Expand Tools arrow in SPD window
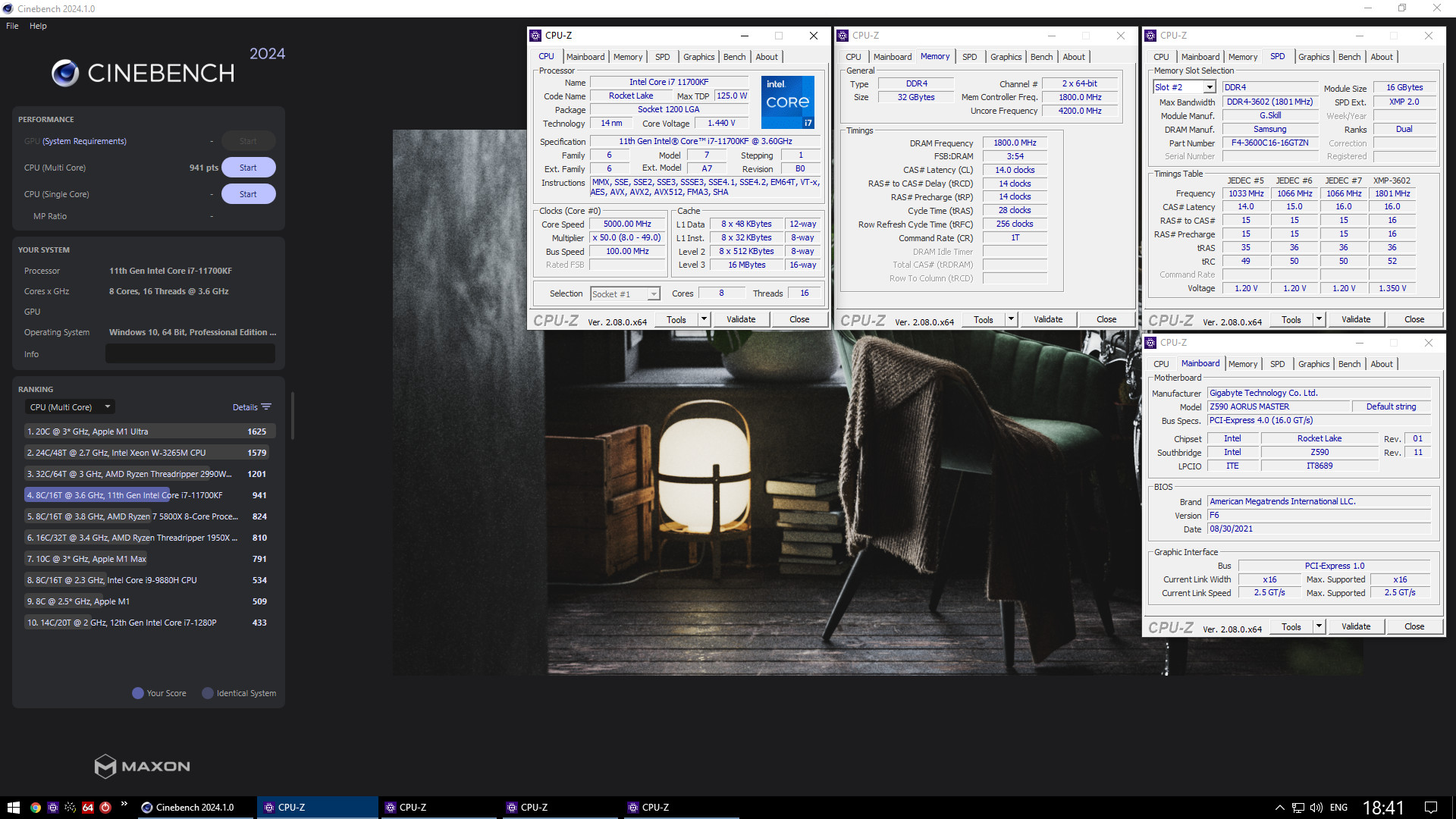The height and width of the screenshot is (819, 1456). pyautogui.click(x=1319, y=319)
